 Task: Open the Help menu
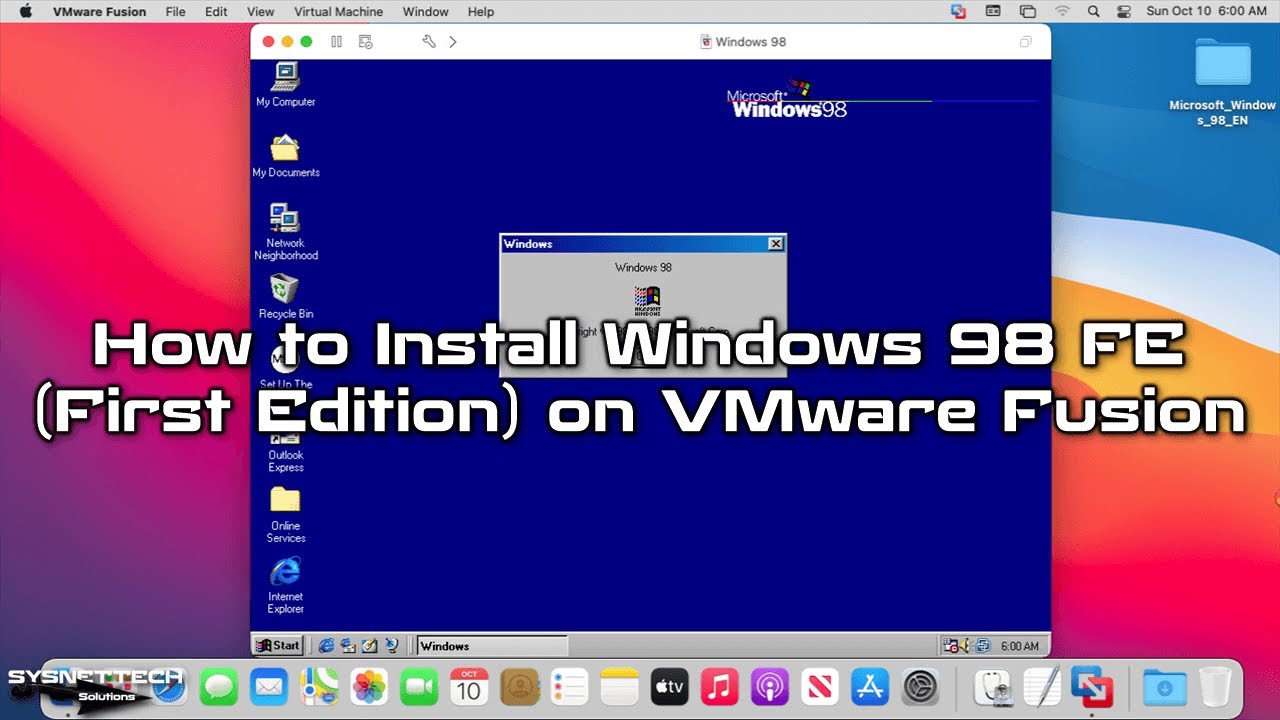(481, 11)
